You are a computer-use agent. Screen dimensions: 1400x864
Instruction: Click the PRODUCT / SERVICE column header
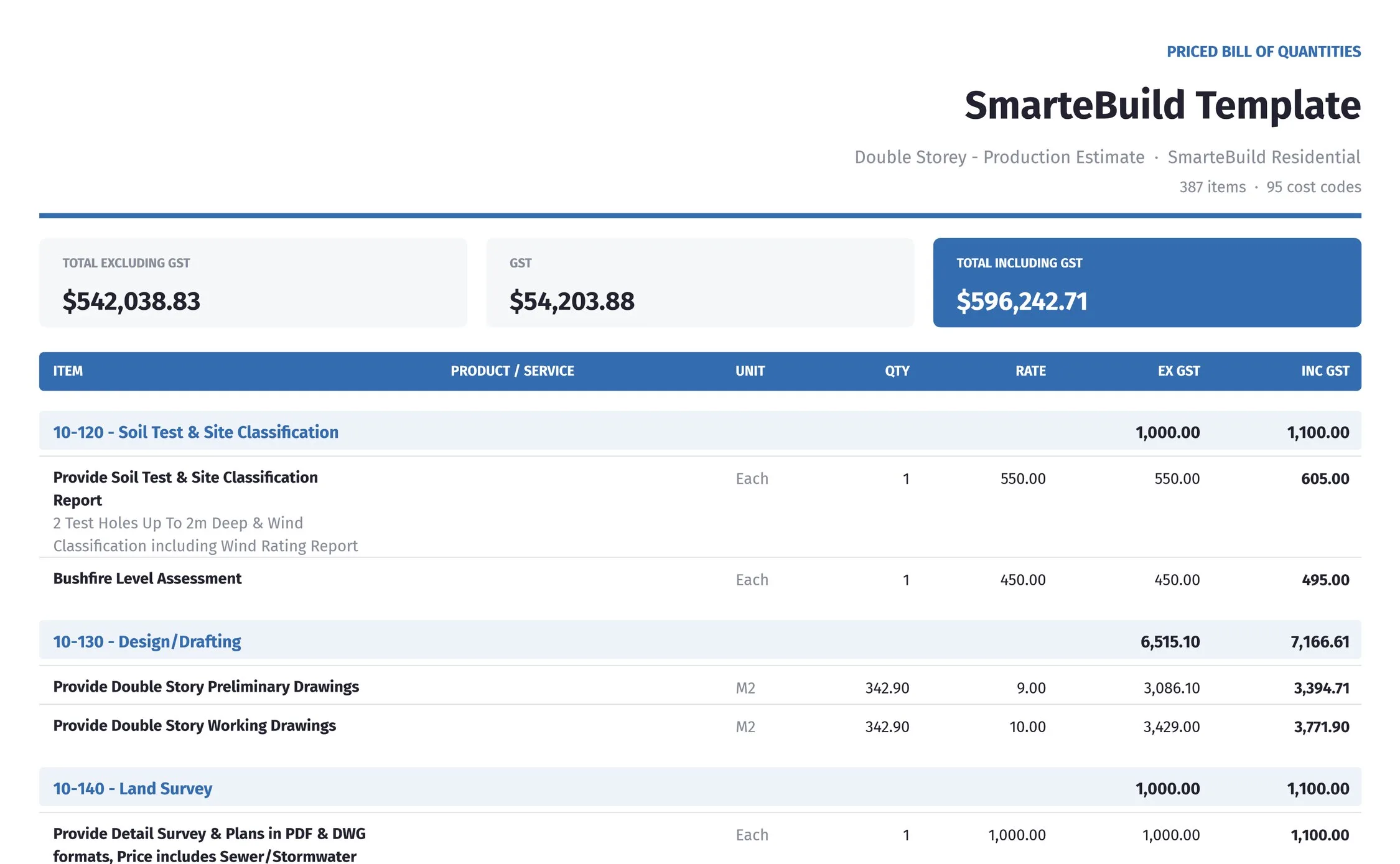(512, 371)
